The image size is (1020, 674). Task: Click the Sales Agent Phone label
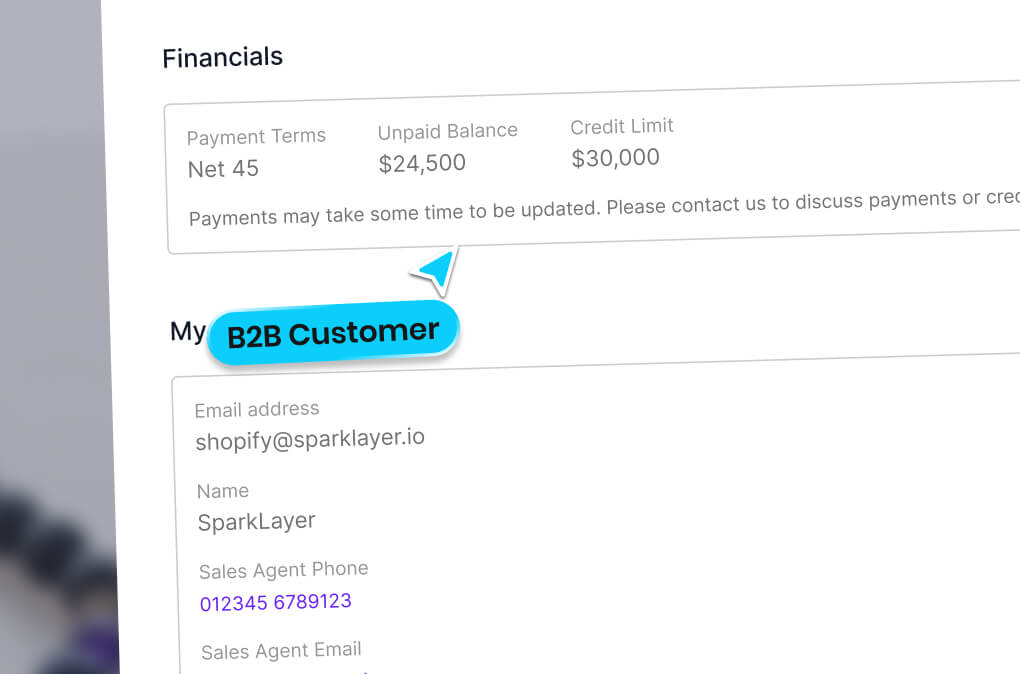283,570
